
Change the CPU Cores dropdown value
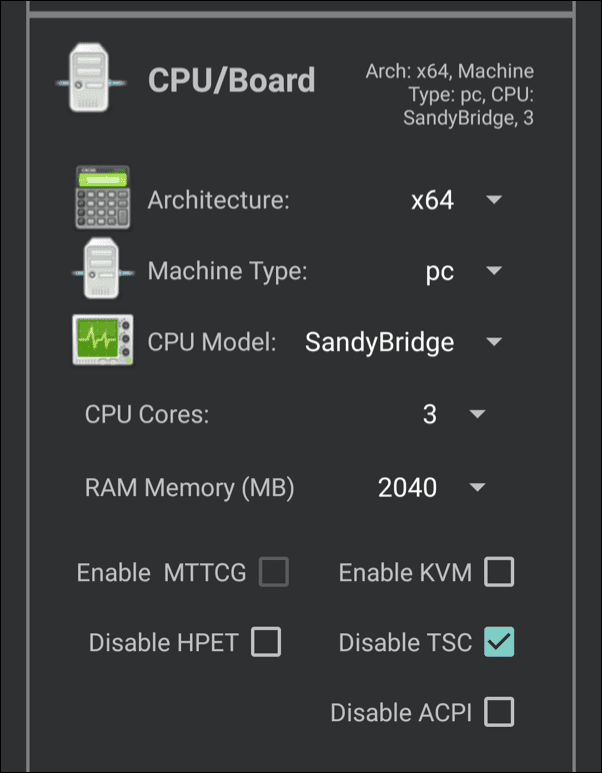452,414
